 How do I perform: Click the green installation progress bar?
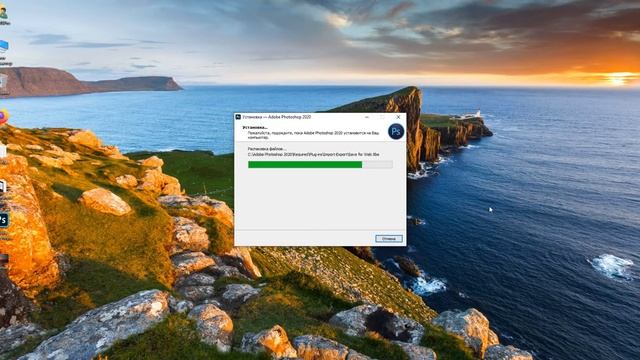pyautogui.click(x=320, y=164)
